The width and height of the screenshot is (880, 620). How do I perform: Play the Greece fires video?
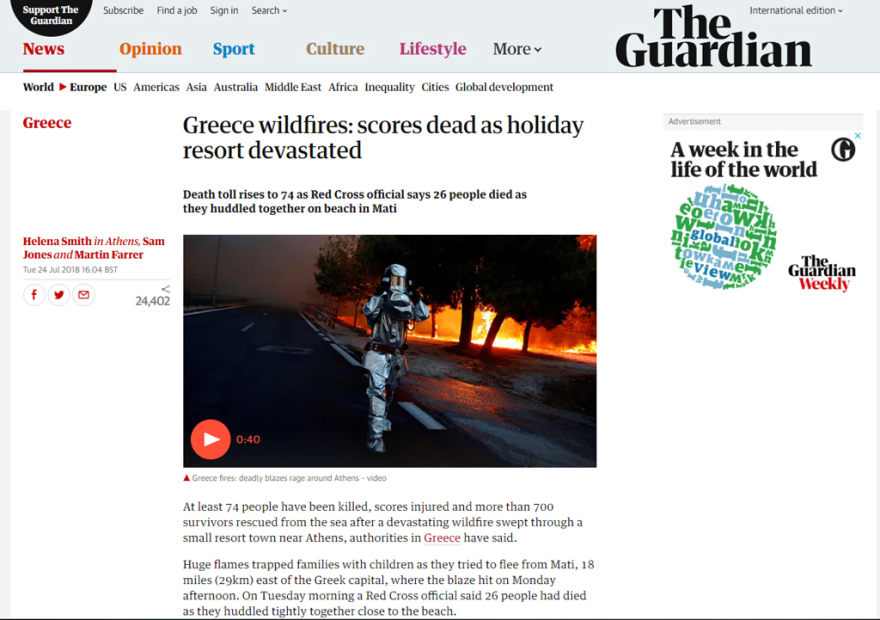[x=210, y=439]
